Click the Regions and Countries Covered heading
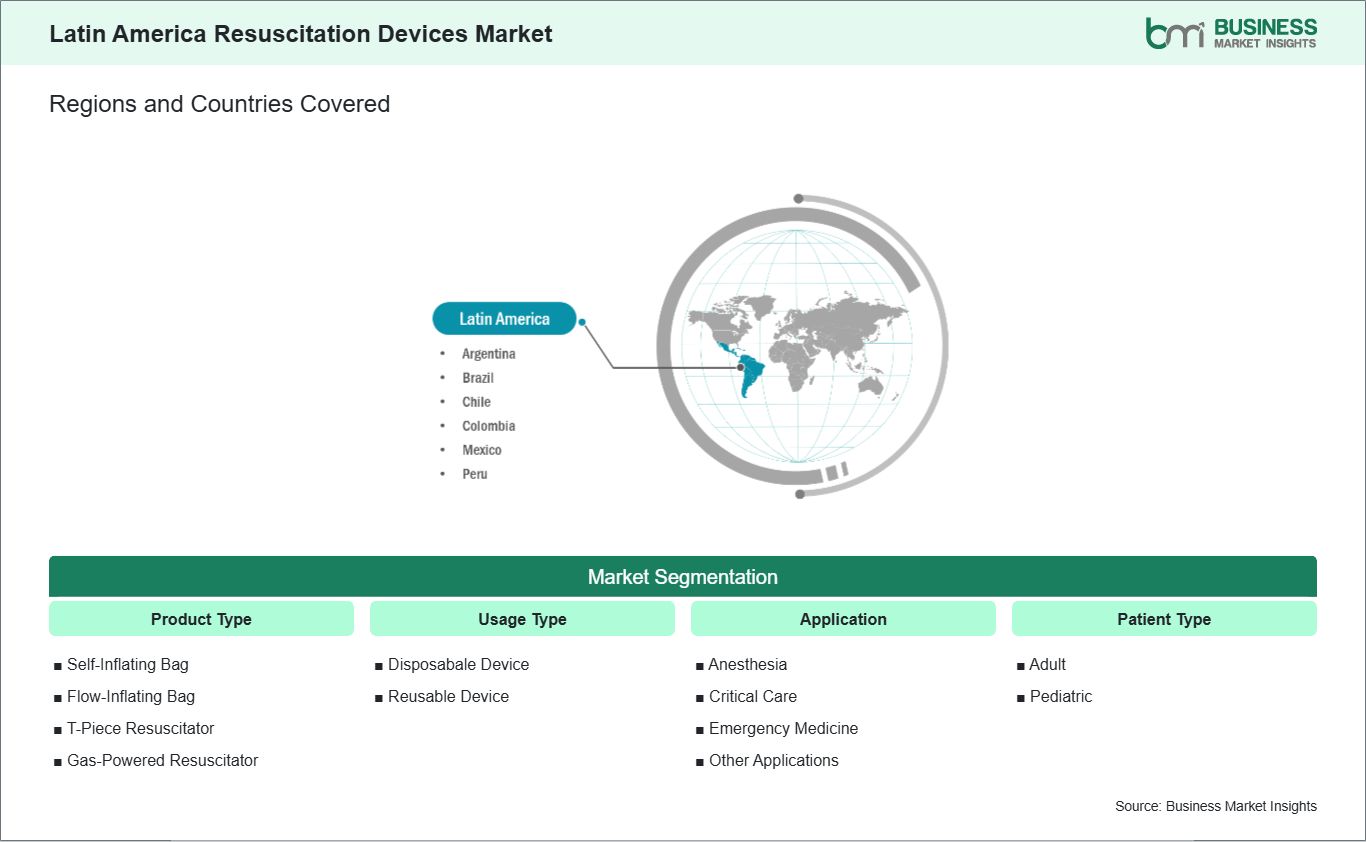This screenshot has height=842, width=1366. [x=220, y=104]
